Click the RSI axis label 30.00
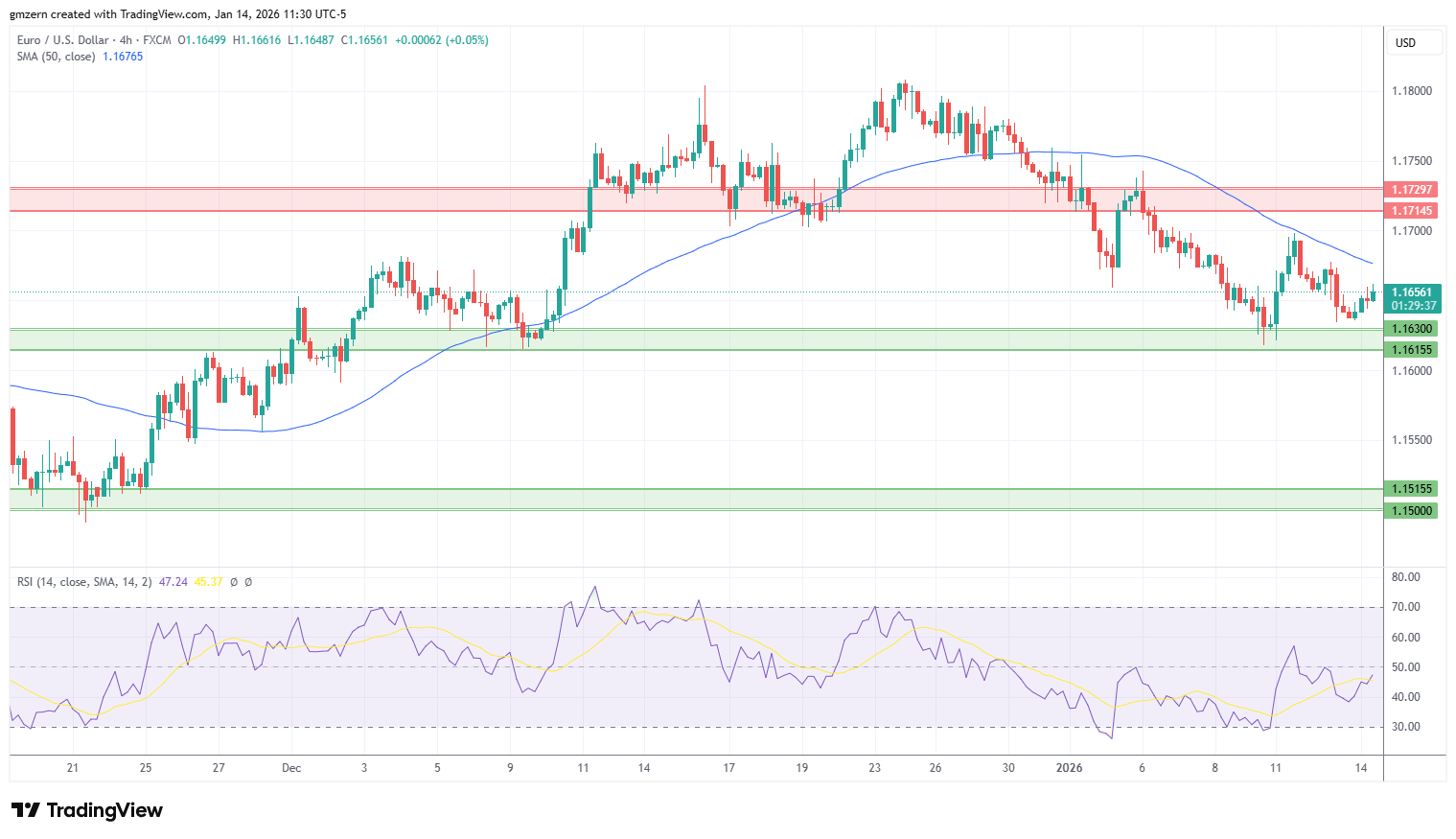Image resolution: width=1456 pixels, height=839 pixels. tap(1406, 727)
